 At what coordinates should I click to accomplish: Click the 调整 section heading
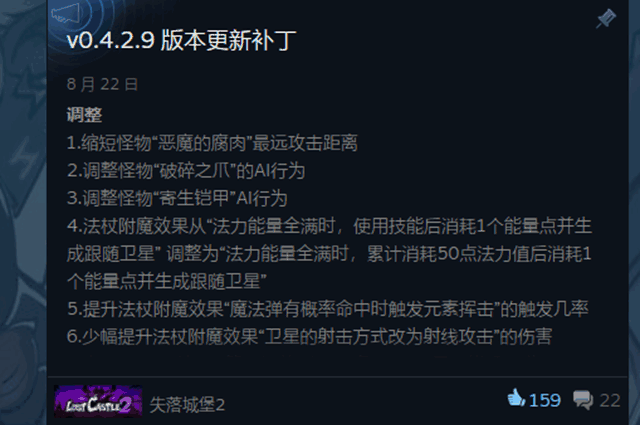click(84, 115)
